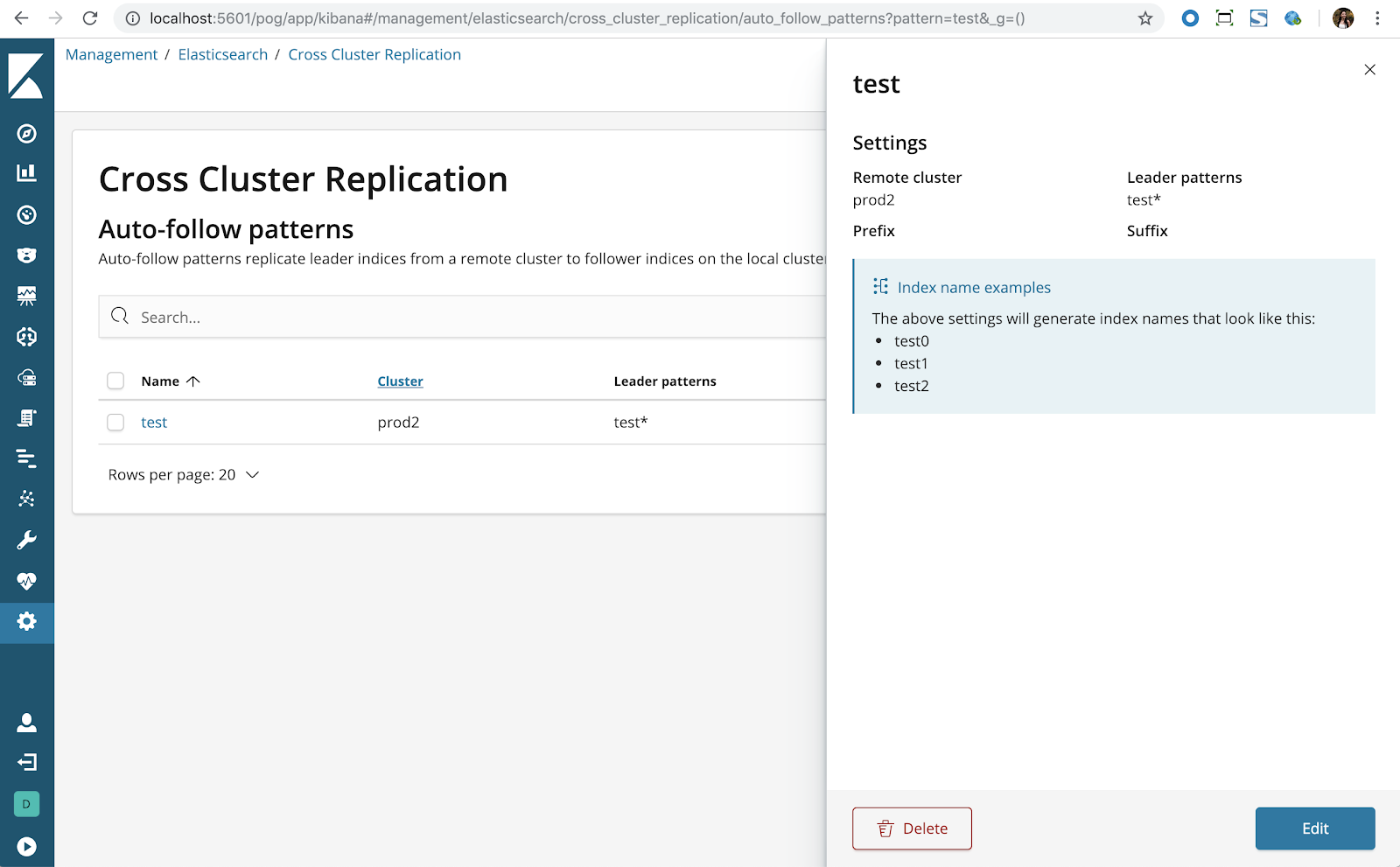Click Index name examples heading
The height and width of the screenshot is (867, 1400).
(x=974, y=288)
